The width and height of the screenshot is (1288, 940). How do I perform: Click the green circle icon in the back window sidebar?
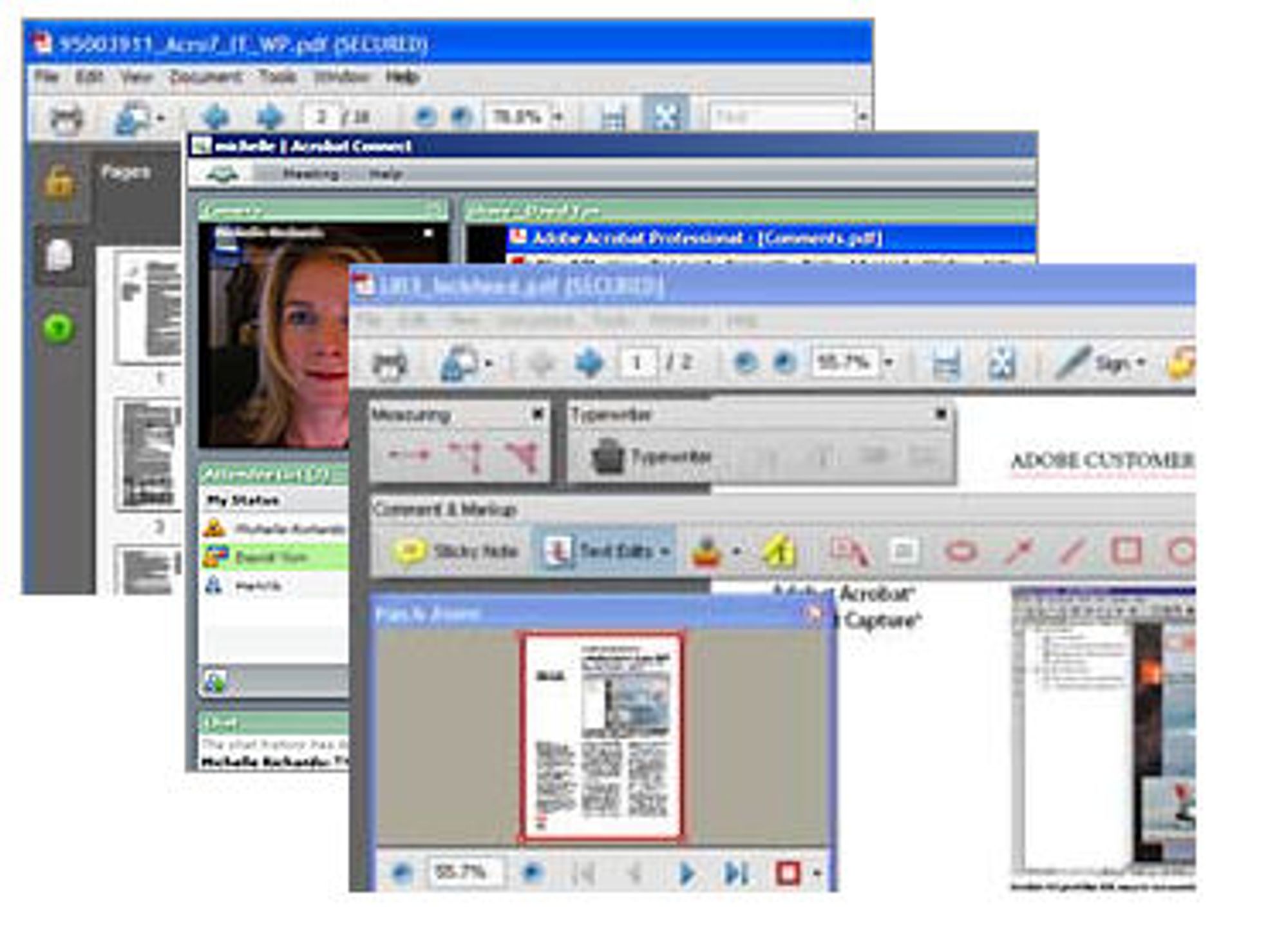coord(58,328)
